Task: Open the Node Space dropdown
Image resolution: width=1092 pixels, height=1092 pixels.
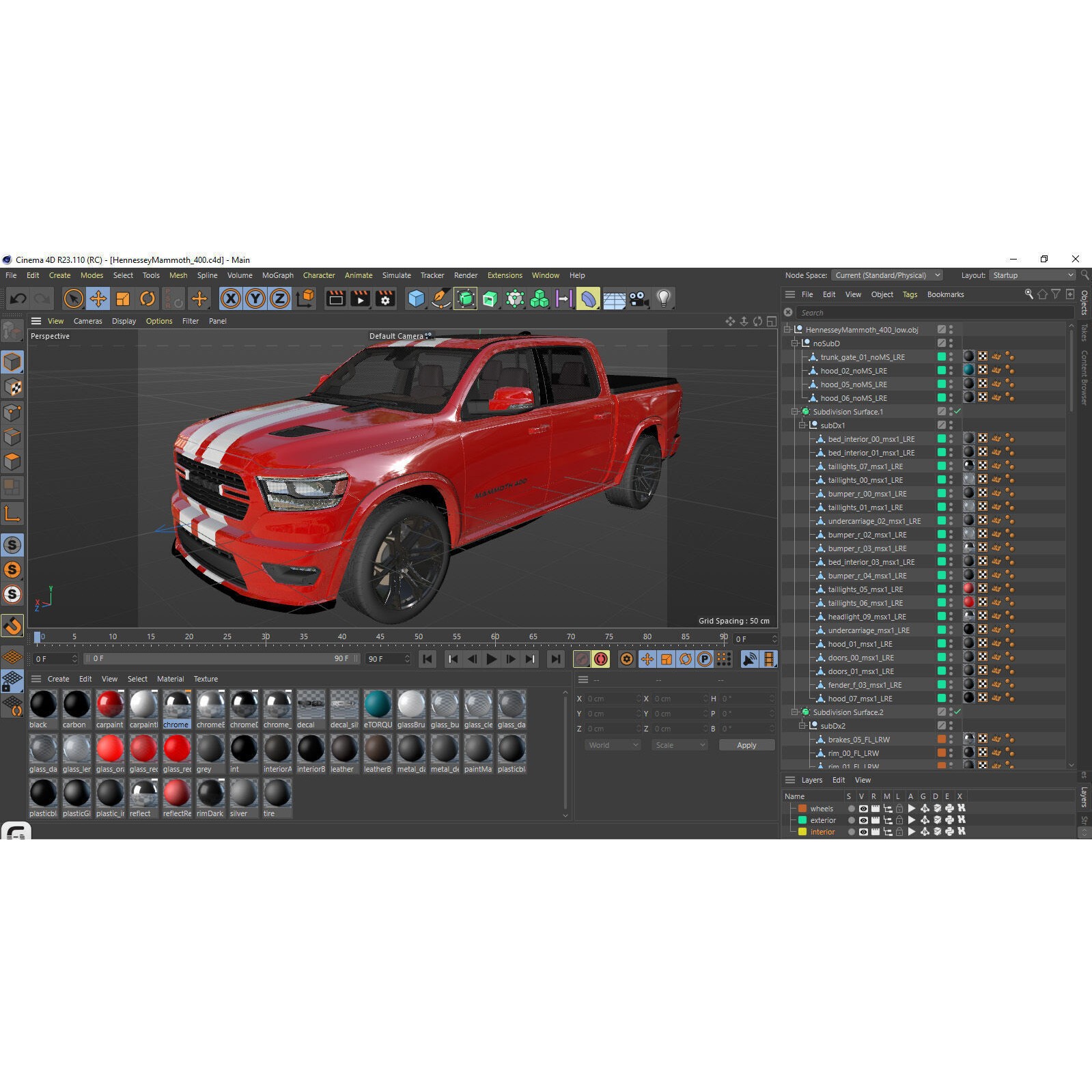Action: [887, 275]
